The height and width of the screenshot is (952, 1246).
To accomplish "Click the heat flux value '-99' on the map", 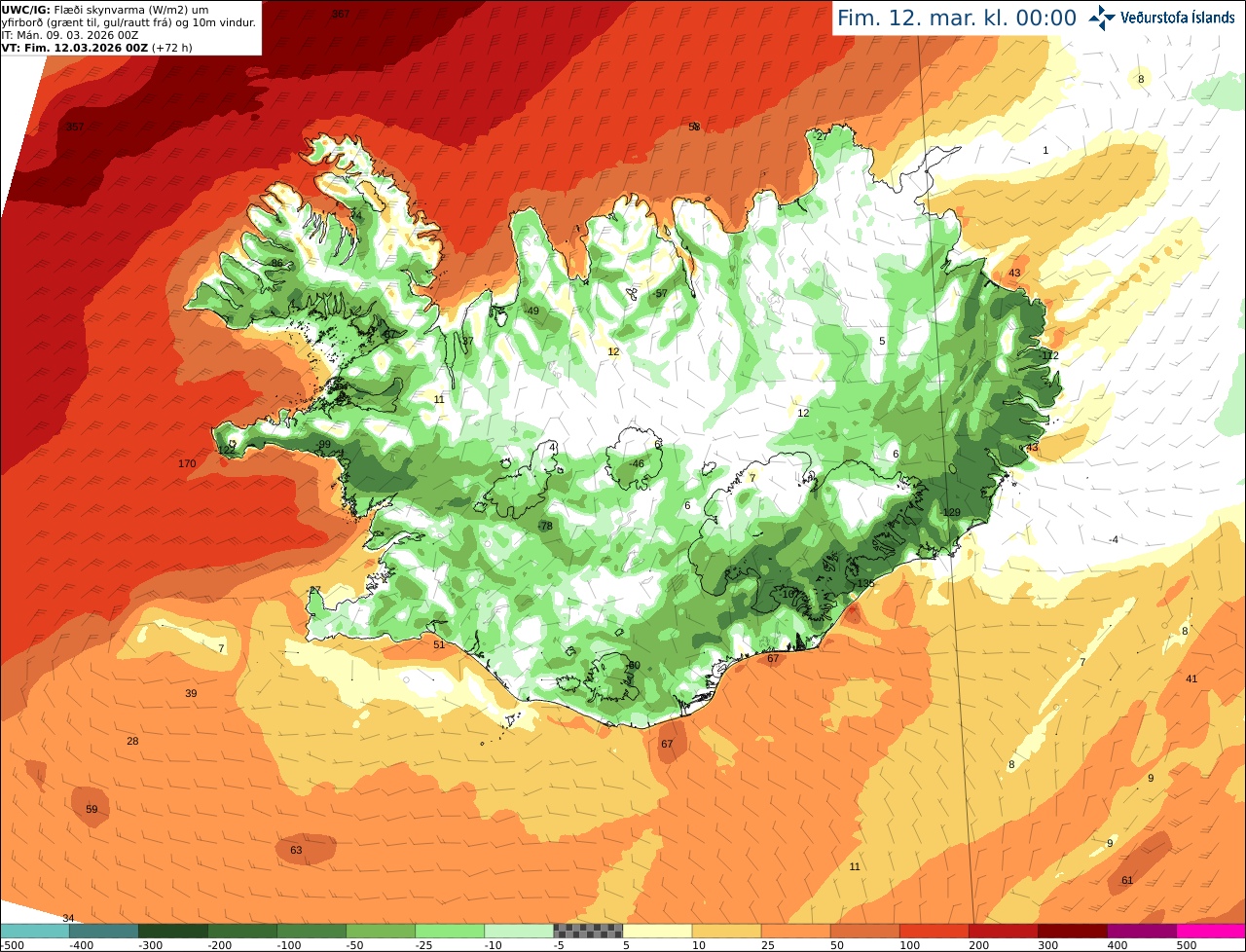I will [x=323, y=445].
